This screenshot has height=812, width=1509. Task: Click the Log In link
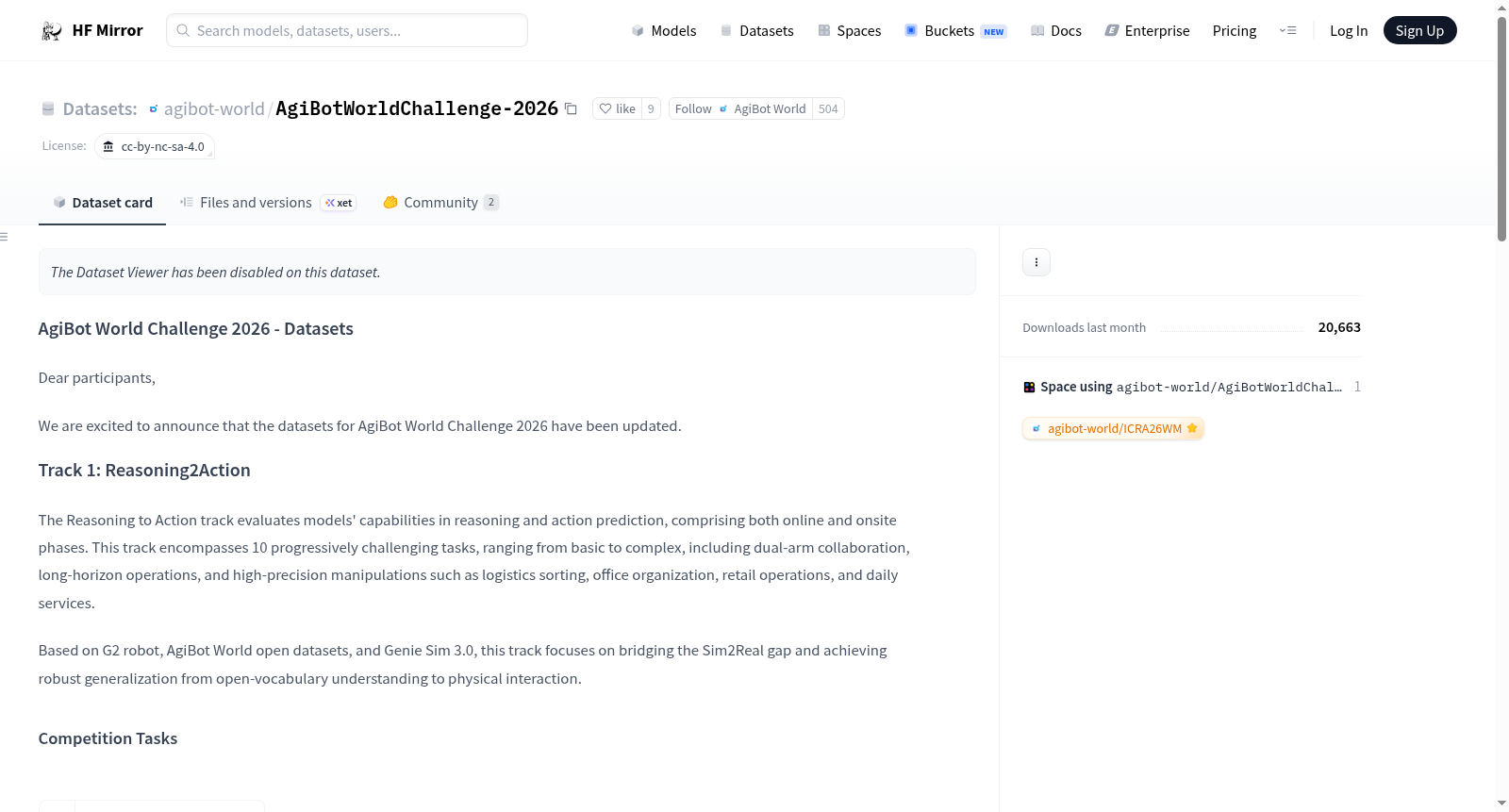coord(1349,30)
